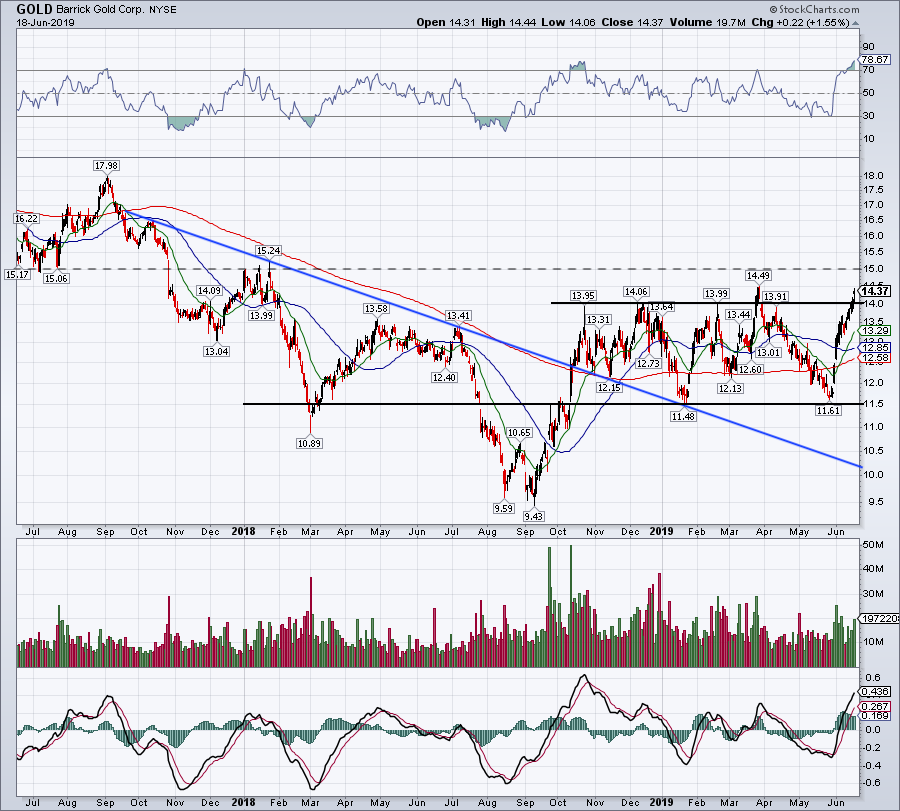The height and width of the screenshot is (811, 900).
Task: Click the 13.41 price label
Action: (x=459, y=316)
